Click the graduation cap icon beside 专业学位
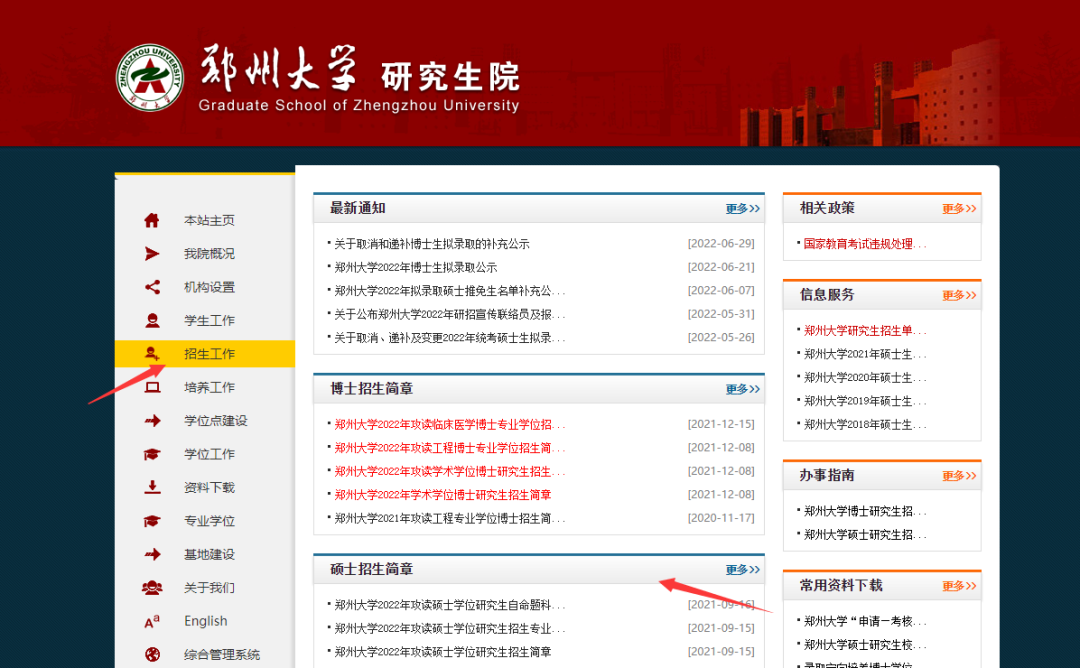 pos(152,521)
